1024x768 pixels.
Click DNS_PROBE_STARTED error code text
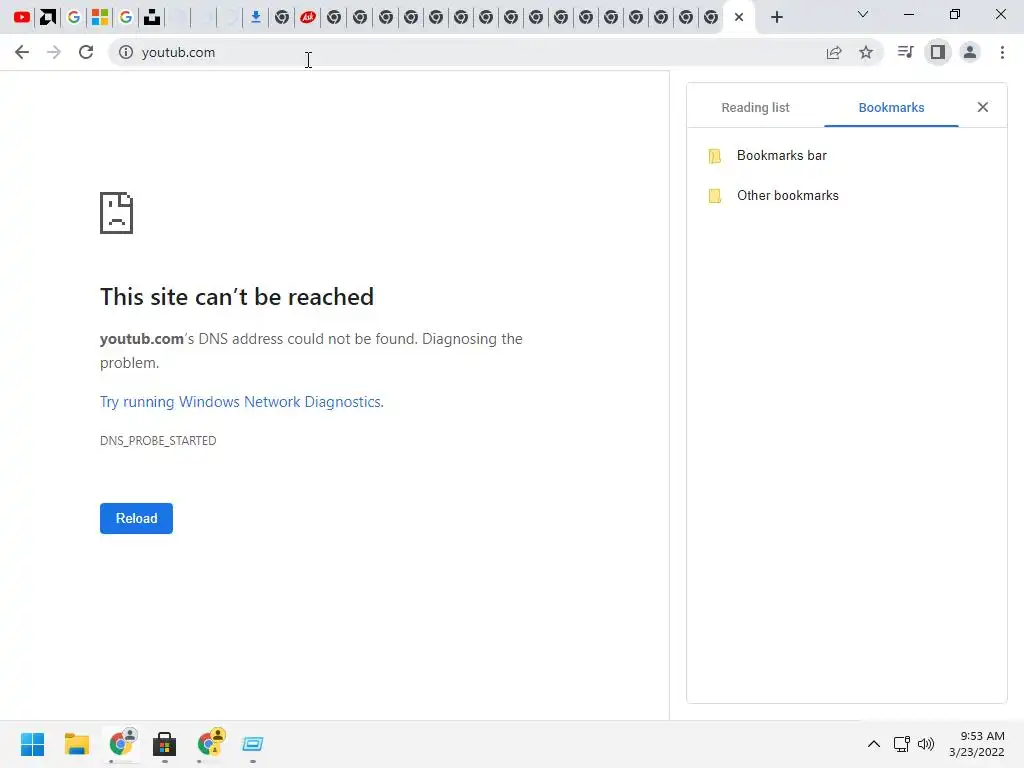click(x=158, y=441)
